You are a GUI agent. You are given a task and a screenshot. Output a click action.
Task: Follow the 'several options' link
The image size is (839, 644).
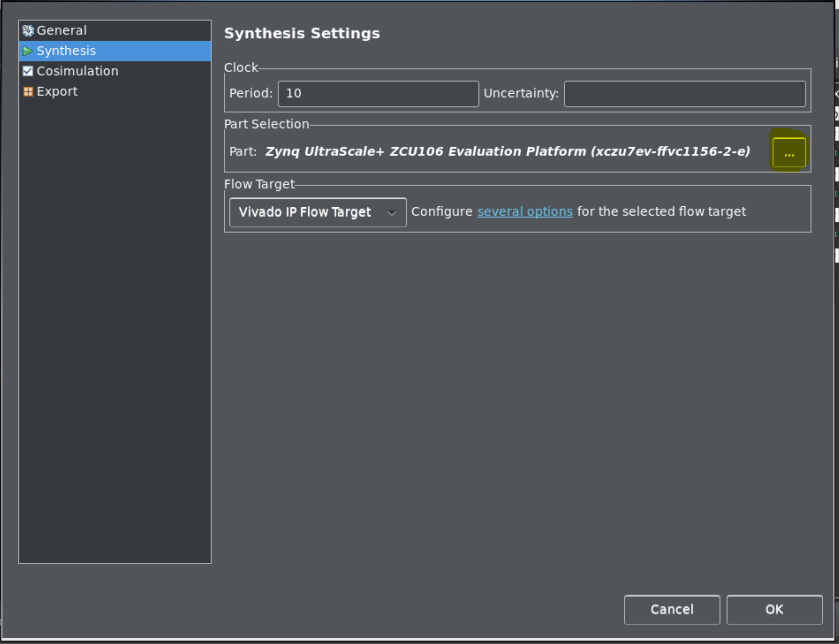525,212
